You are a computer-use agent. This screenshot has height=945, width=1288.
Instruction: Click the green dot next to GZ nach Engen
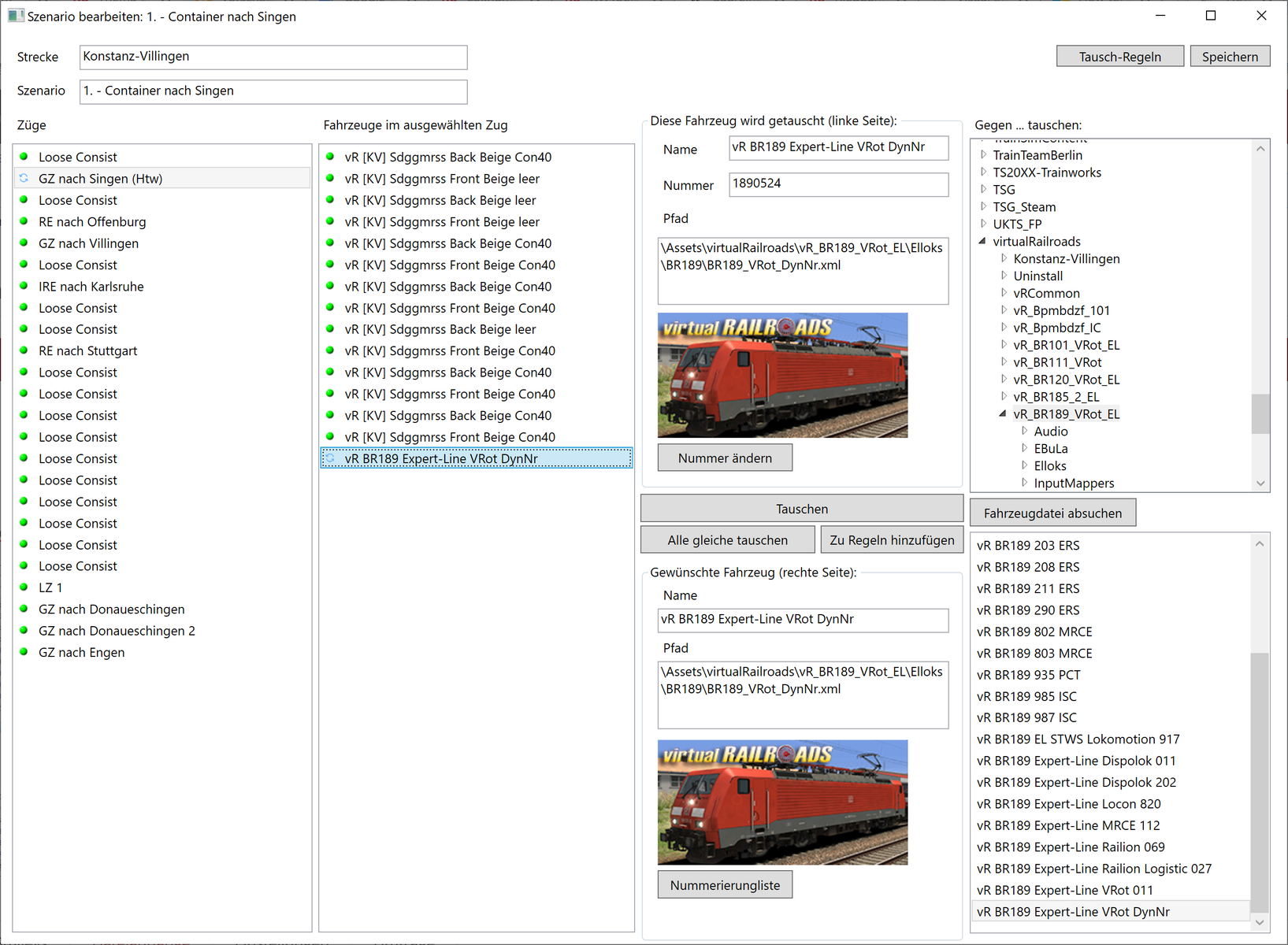coord(24,652)
